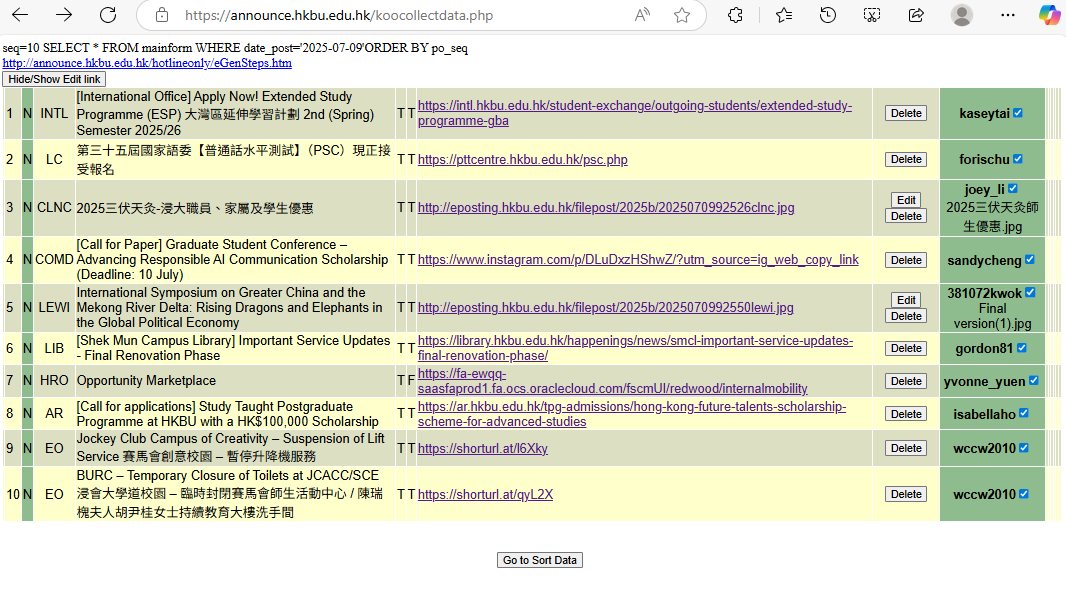Viewport: 1066px width, 604px height.
Task: Open shorturl.at/qyL2X link
Action: pos(485,494)
